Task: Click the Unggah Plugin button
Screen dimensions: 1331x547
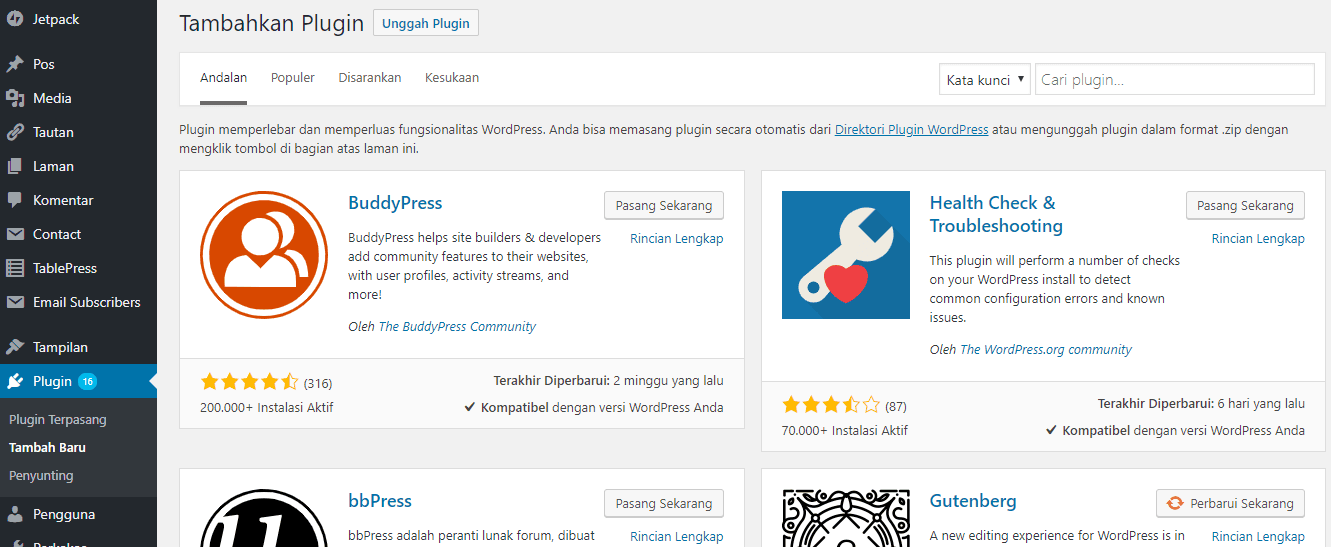Action: click(x=426, y=24)
